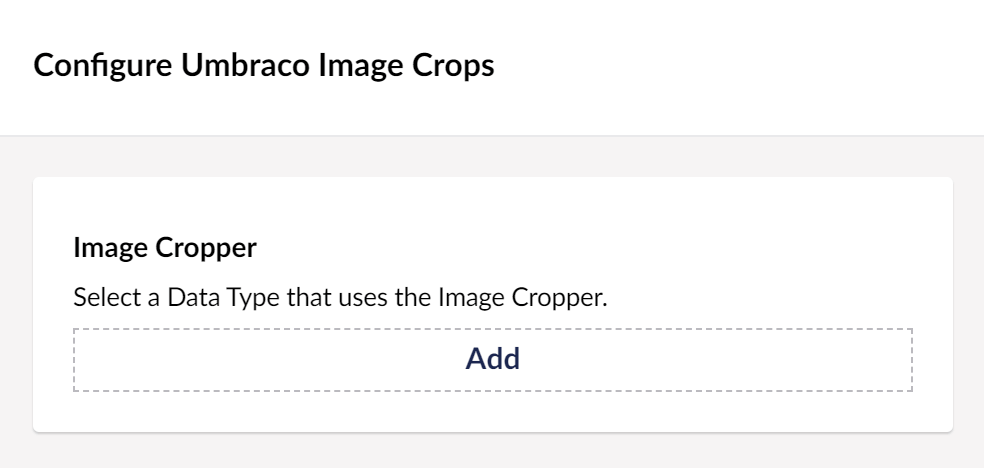Click the Add button
984x468 pixels.
[x=493, y=359]
